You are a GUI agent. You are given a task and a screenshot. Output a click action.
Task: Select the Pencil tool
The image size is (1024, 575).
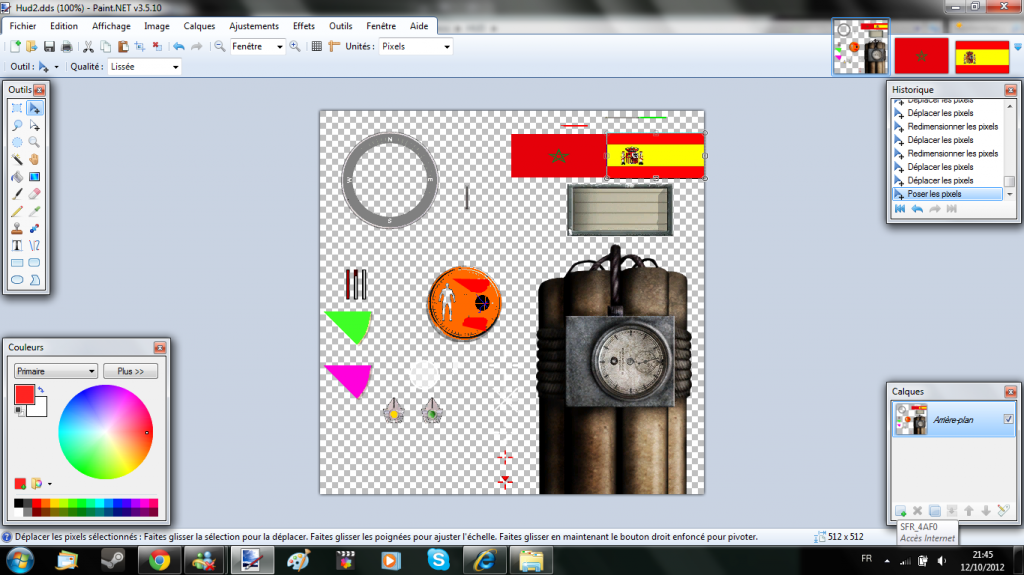17,211
